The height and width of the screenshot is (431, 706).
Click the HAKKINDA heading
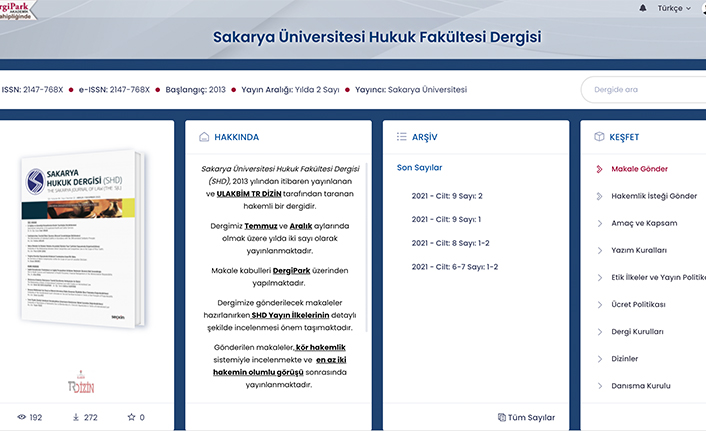(x=236, y=137)
